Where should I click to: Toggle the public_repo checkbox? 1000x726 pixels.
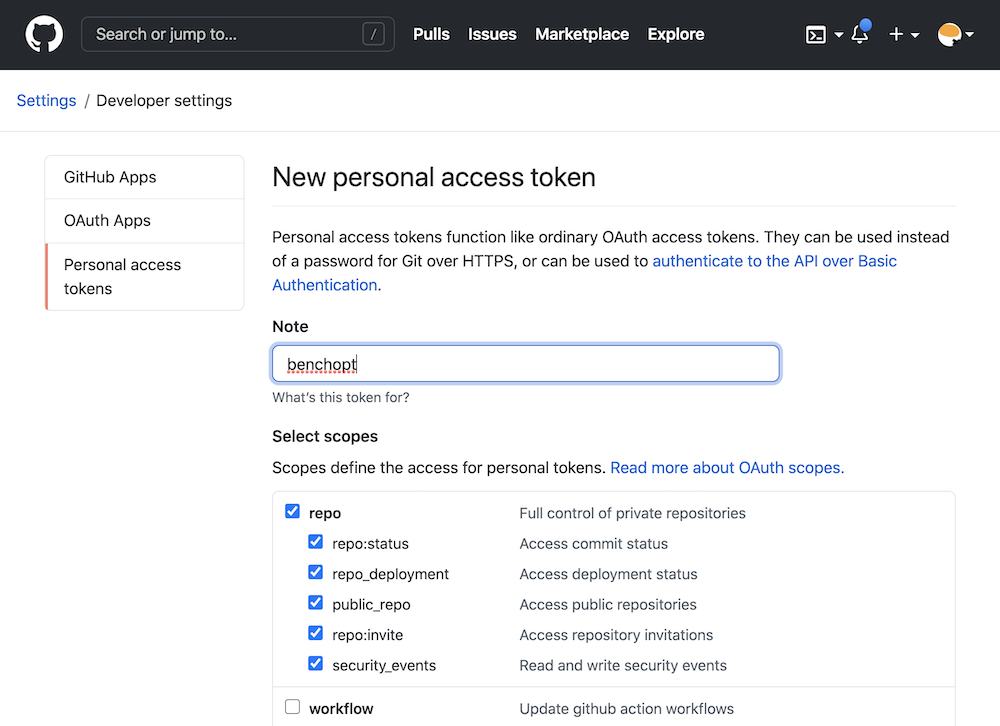(316, 603)
